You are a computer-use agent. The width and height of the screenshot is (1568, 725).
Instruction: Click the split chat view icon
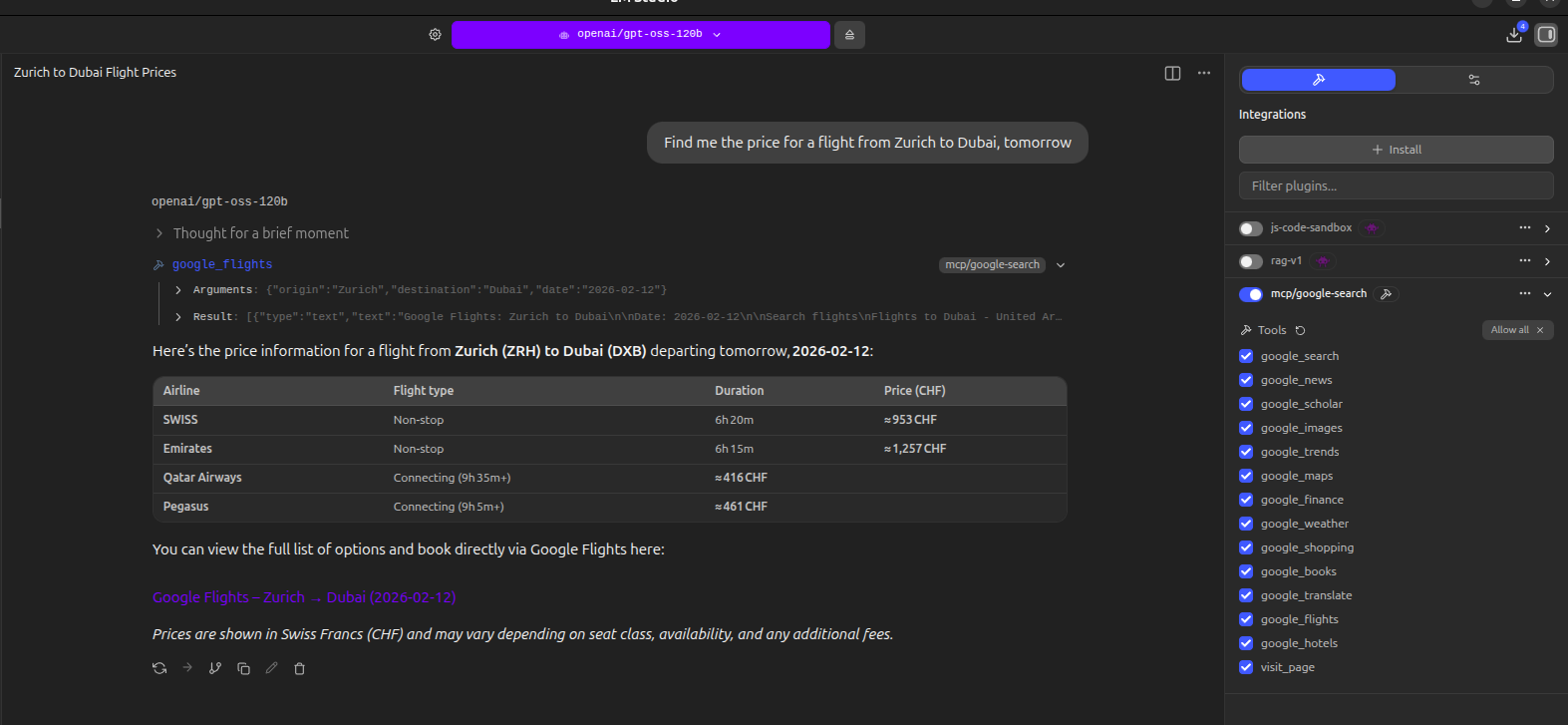point(1172,73)
